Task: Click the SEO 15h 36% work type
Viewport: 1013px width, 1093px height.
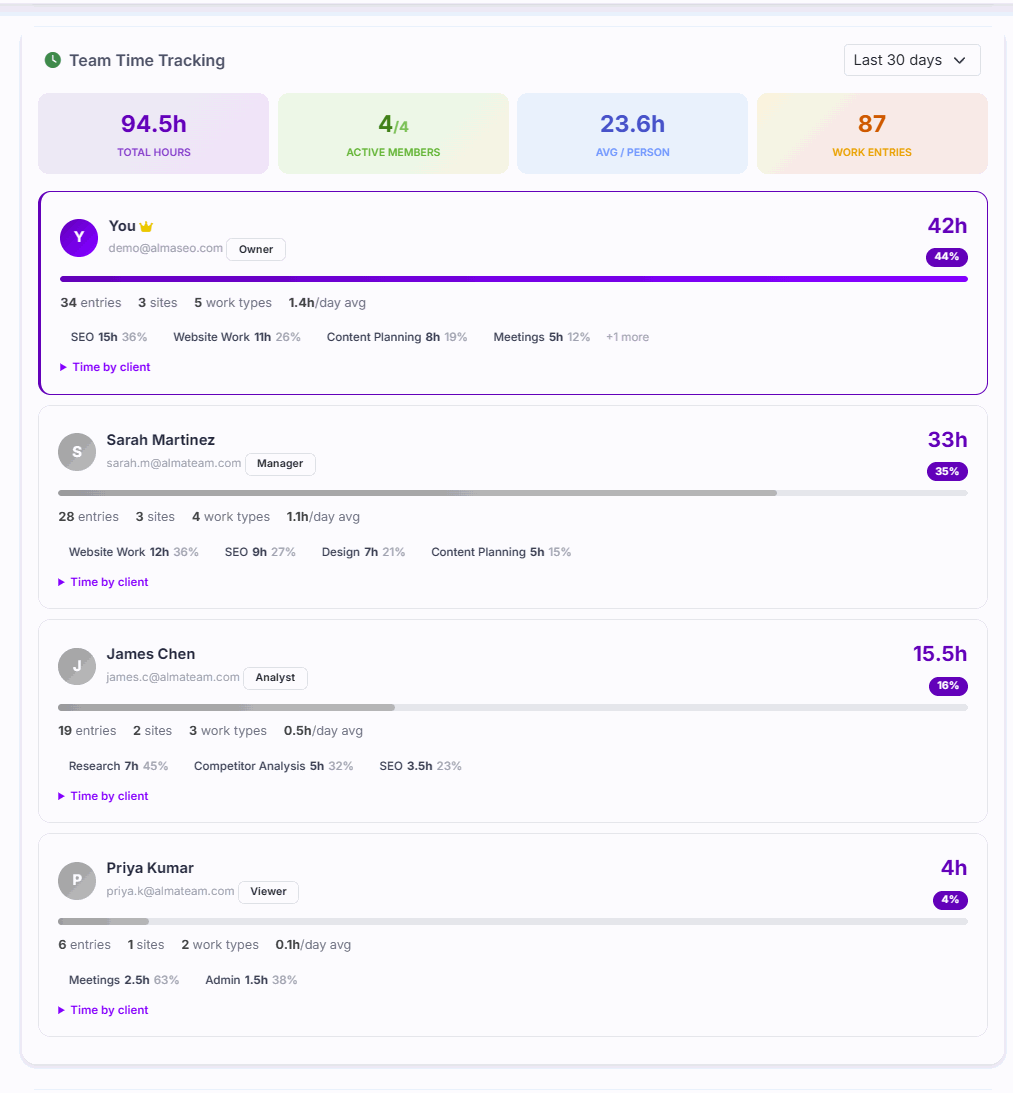Action: point(109,337)
